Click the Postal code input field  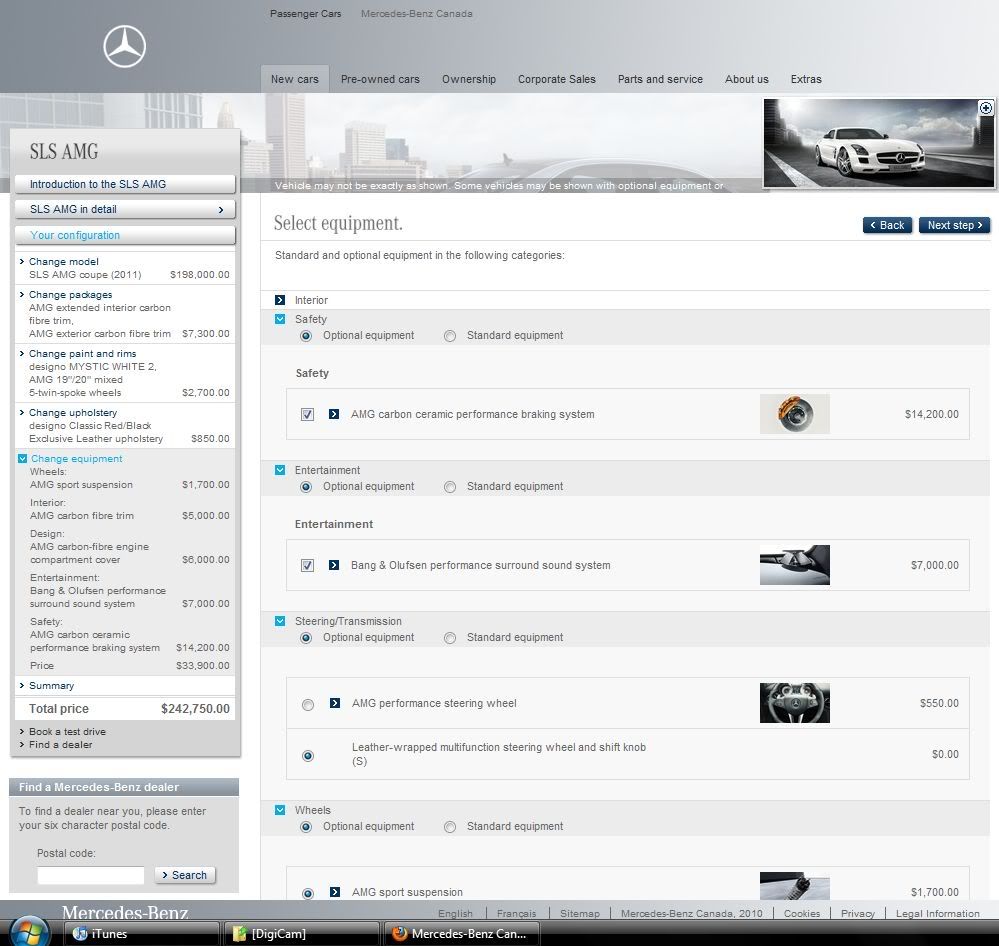pos(90,875)
